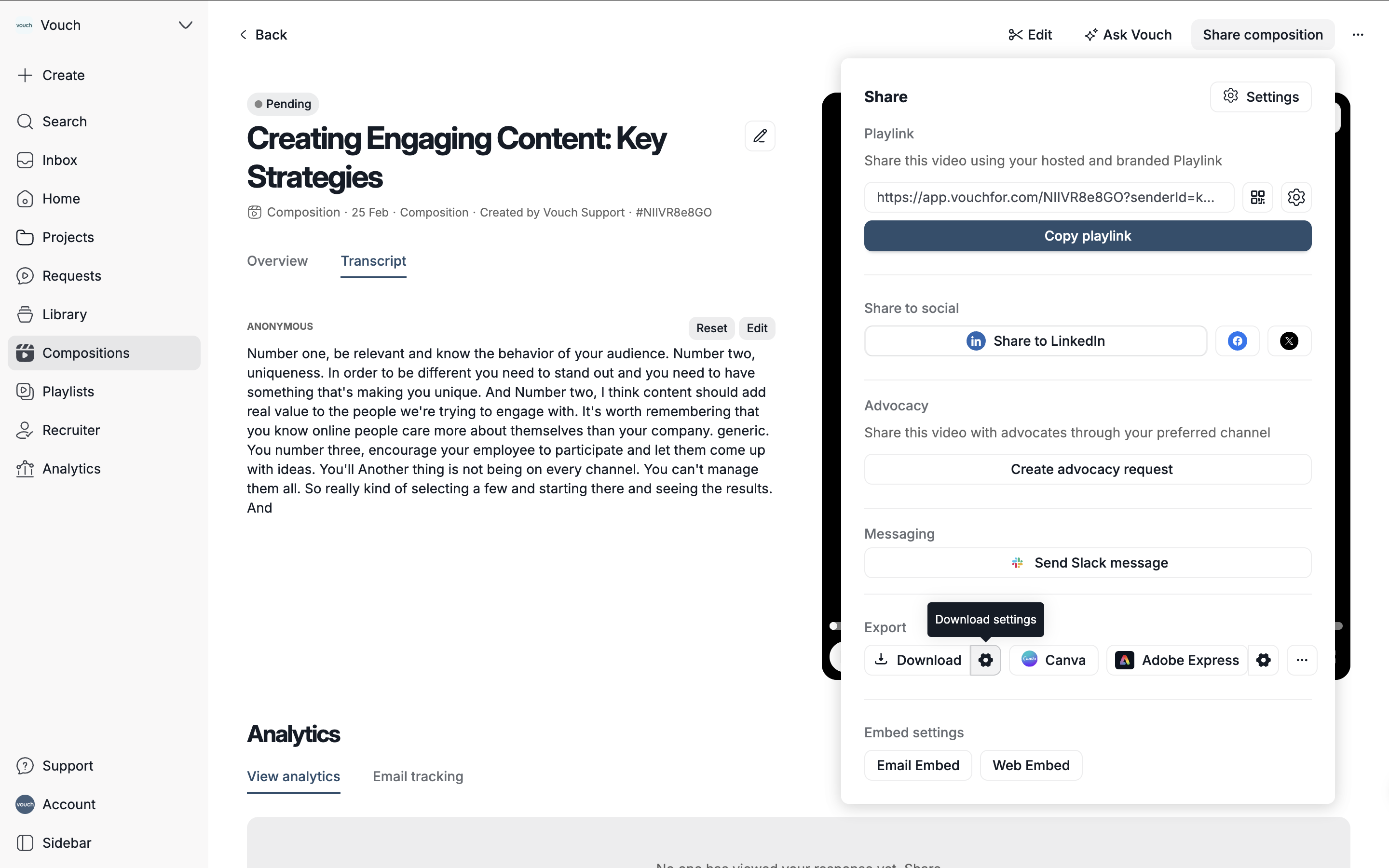The width and height of the screenshot is (1389, 868).
Task: Open Share composition popover button
Action: tap(1262, 35)
